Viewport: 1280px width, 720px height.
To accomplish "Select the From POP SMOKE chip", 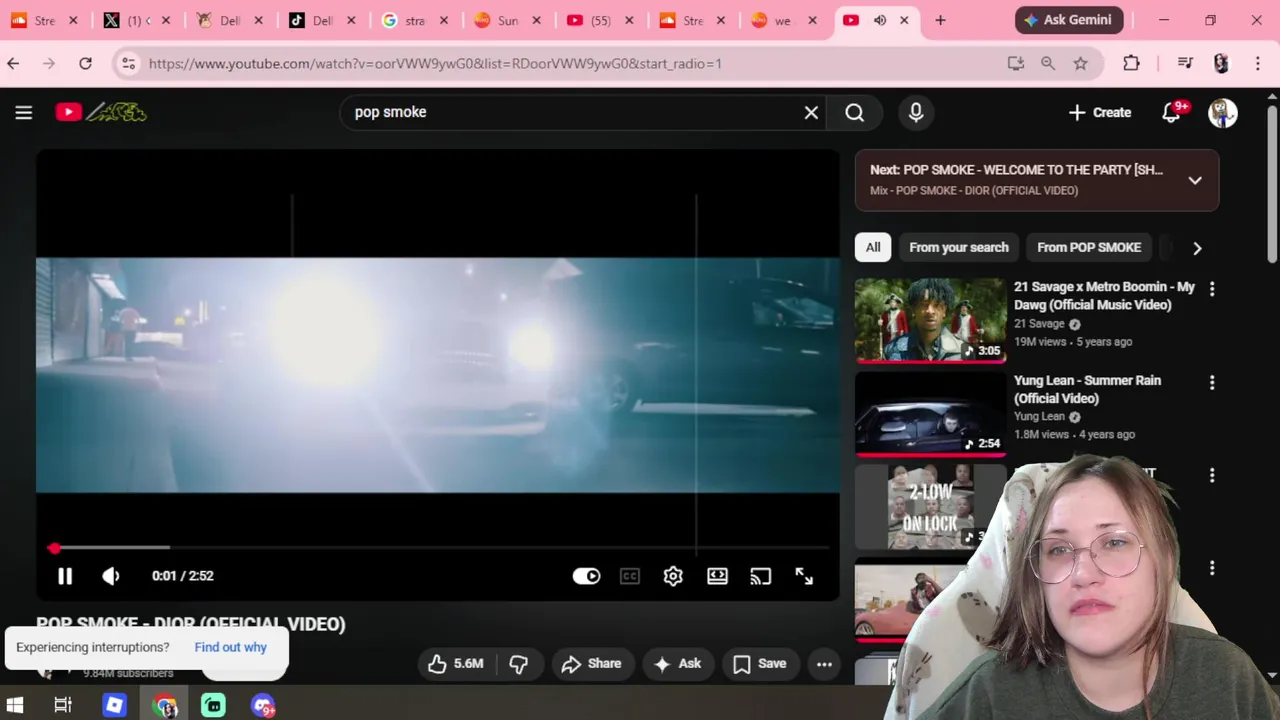I will point(1089,247).
